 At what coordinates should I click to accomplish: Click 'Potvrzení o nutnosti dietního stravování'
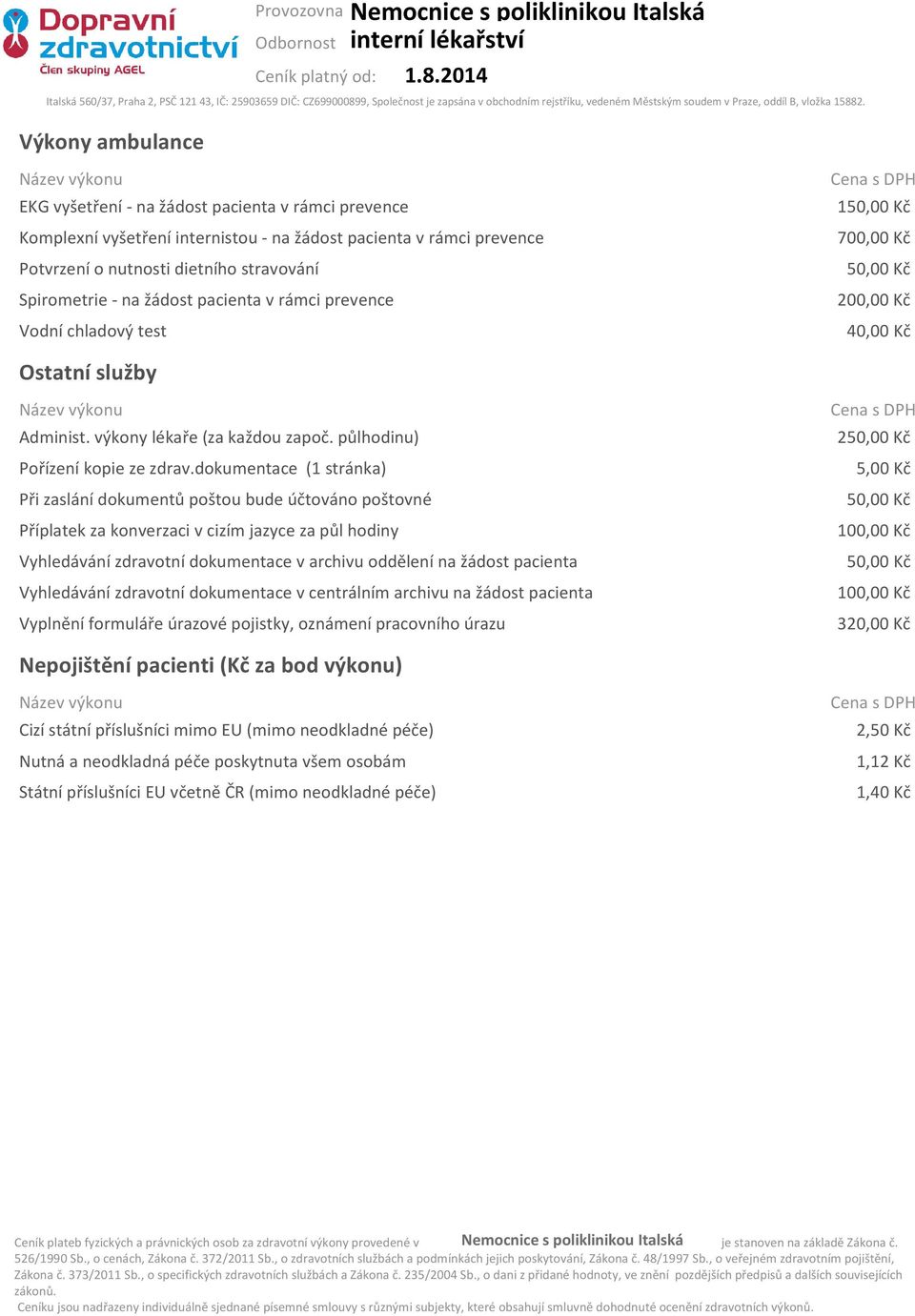169,269
